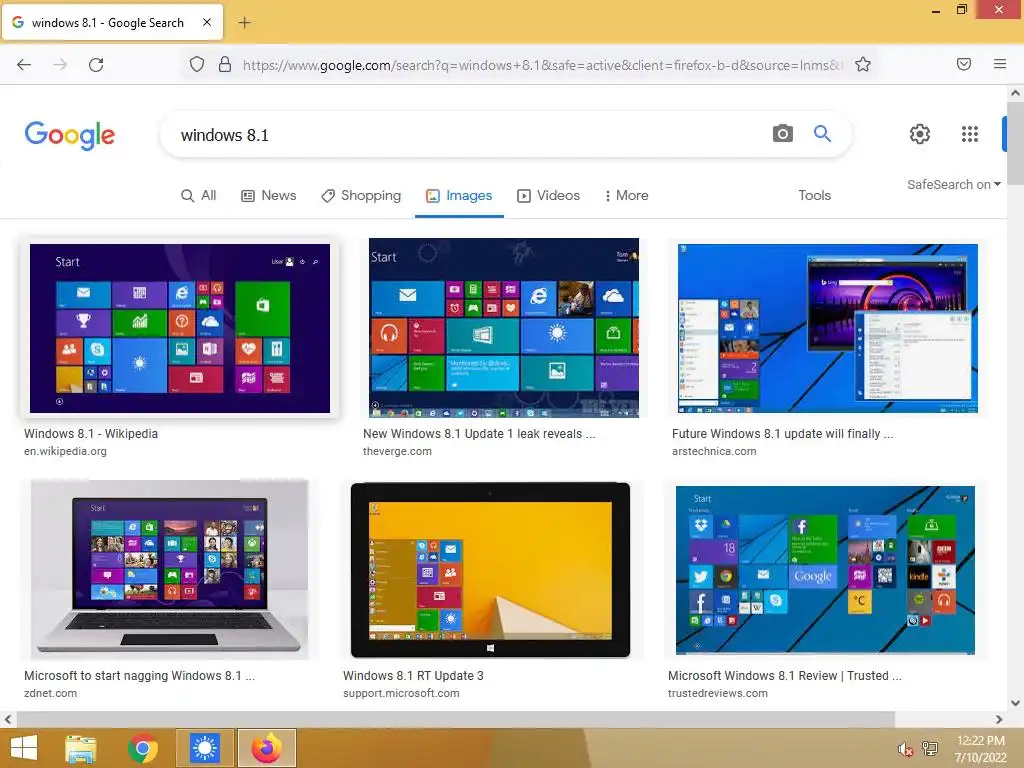This screenshot has height=768, width=1024.
Task: Open 'Microsoft Windows 8.1 Review | Trusted' link
Action: (784, 676)
